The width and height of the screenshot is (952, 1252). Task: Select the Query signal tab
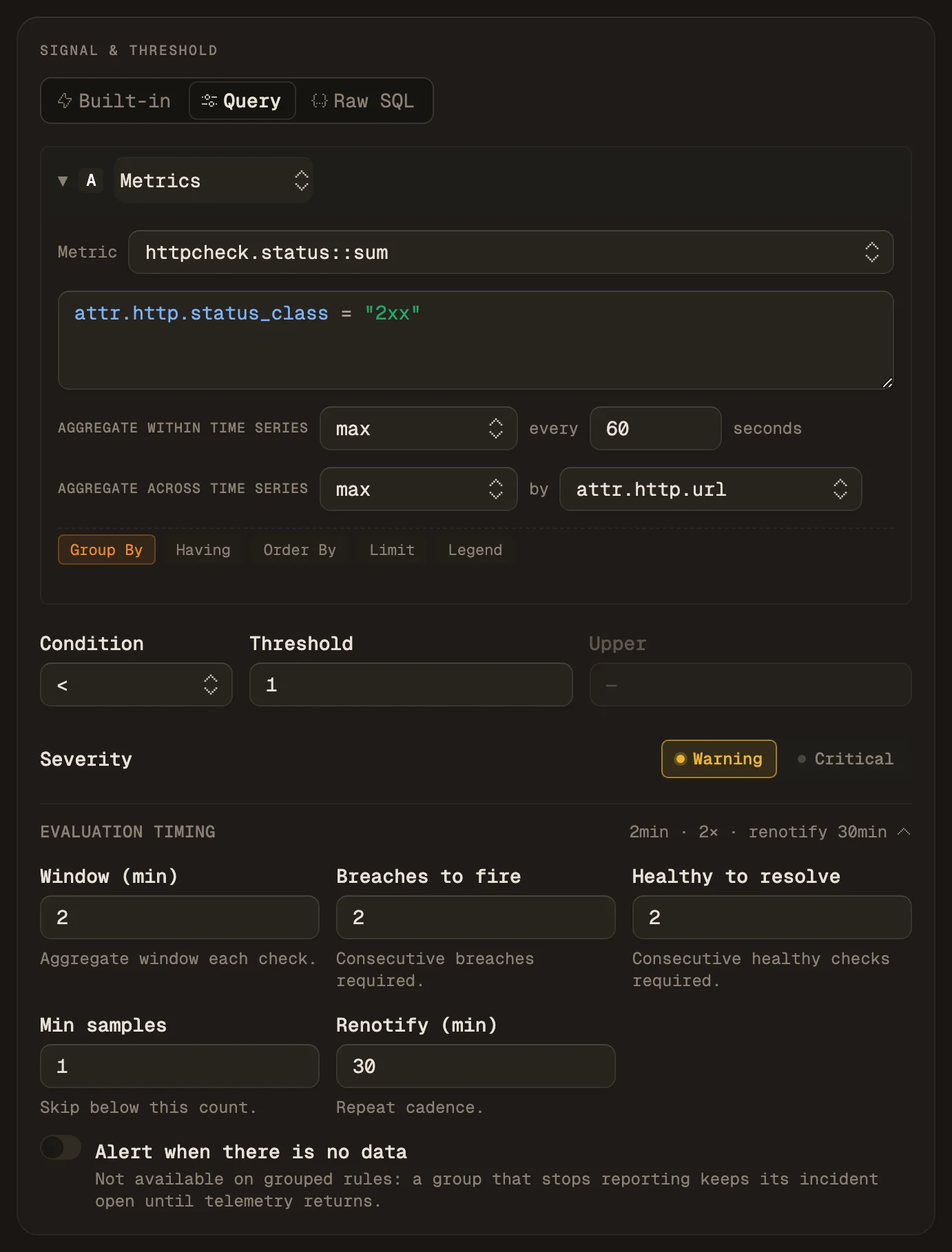click(242, 101)
